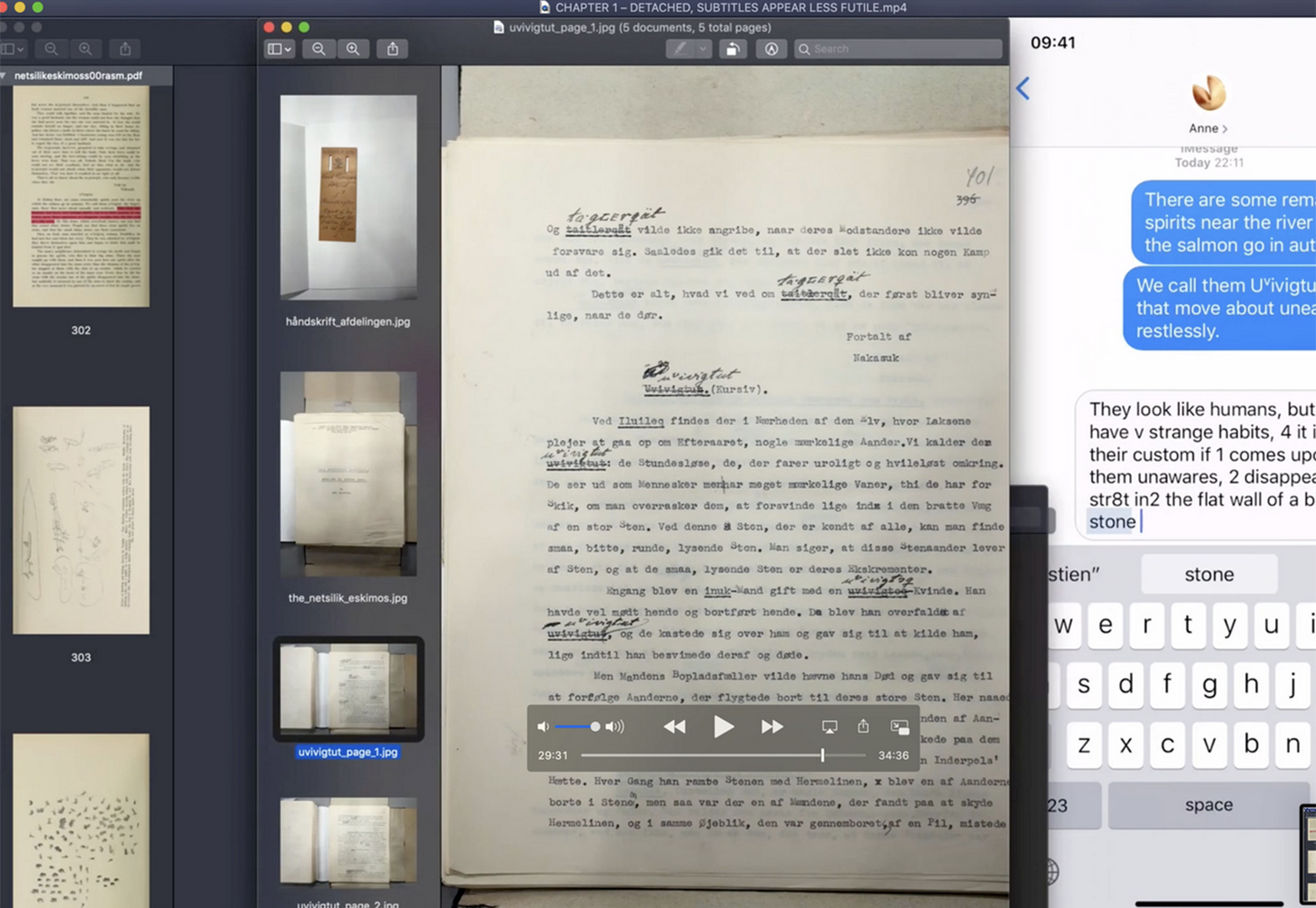The height and width of the screenshot is (908, 1316).
Task: Select the håndskrift_afdelingen.jpg thumbnail
Action: pos(348,197)
